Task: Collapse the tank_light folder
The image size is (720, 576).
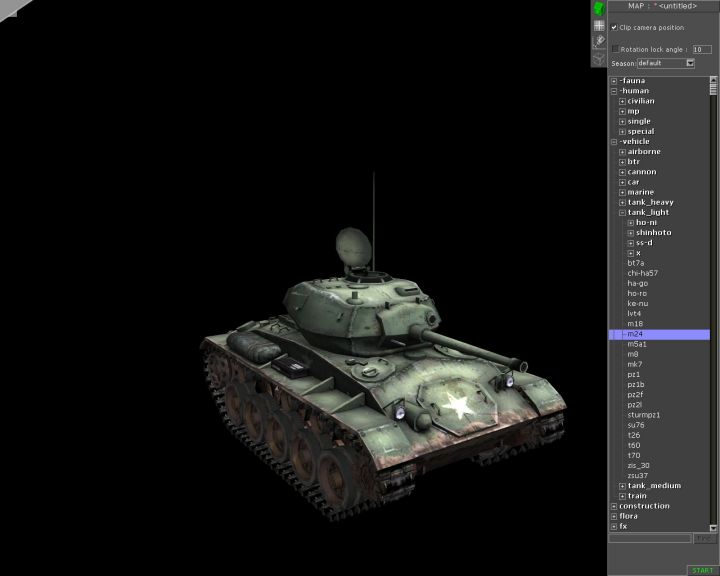Action: 622,212
